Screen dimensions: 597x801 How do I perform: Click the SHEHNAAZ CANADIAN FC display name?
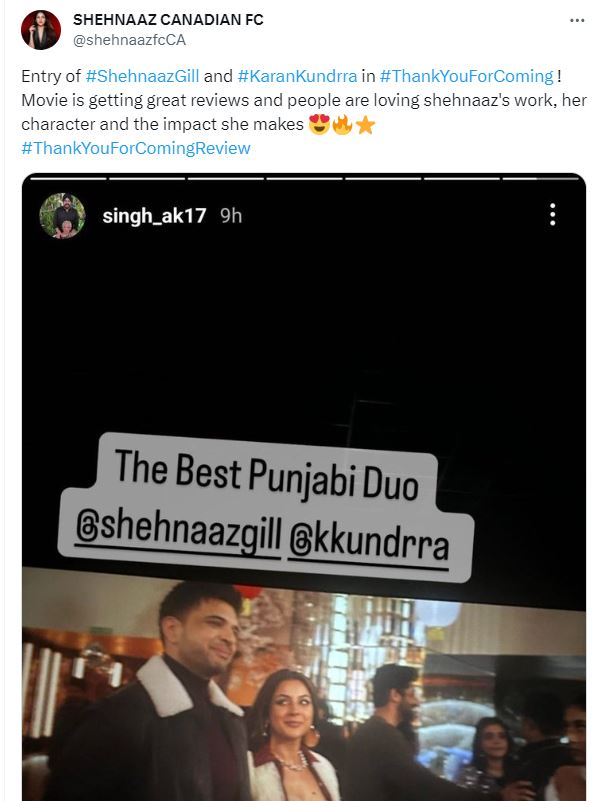point(168,20)
